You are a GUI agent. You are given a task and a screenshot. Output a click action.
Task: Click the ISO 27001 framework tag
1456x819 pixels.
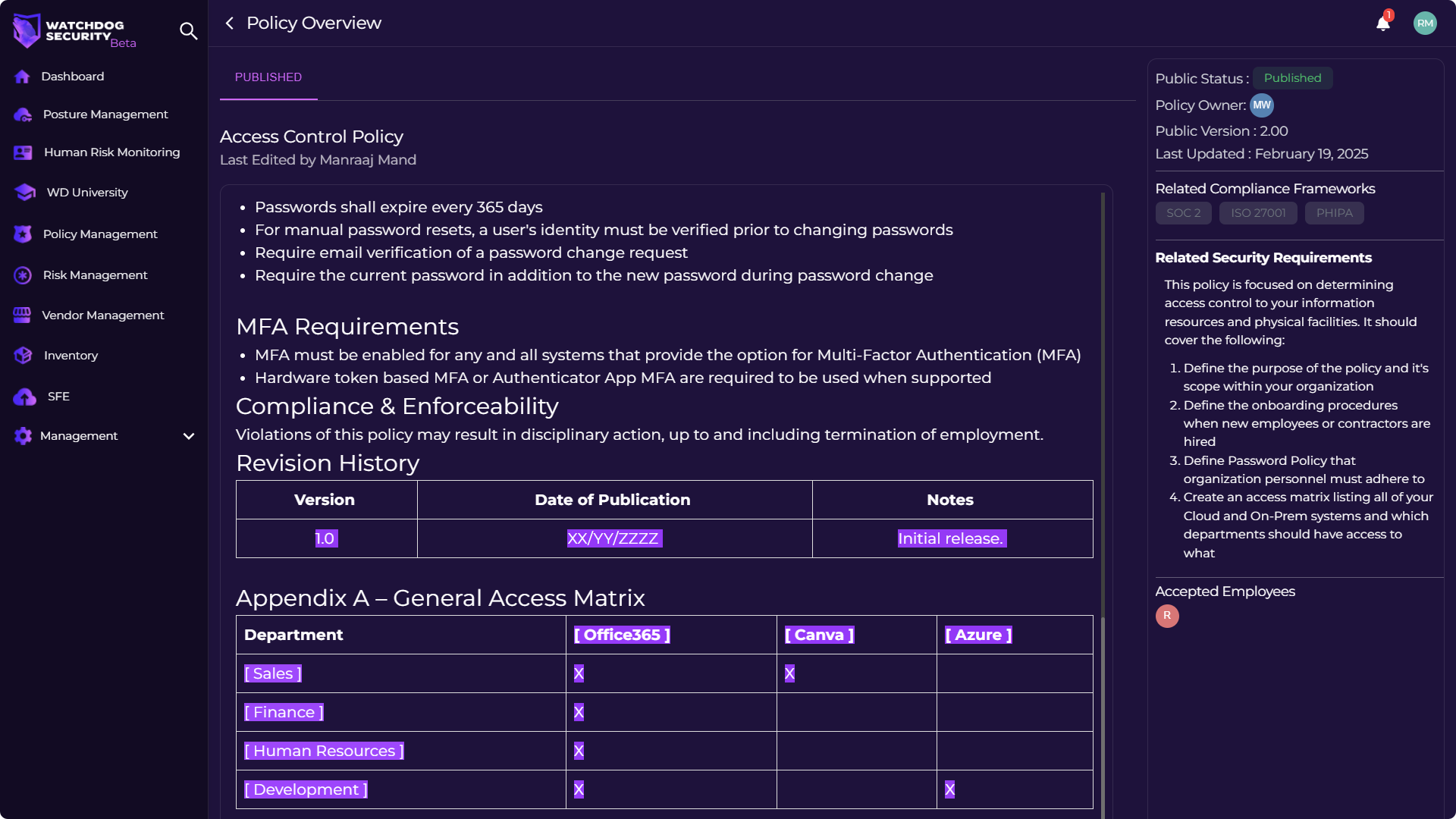tap(1257, 213)
